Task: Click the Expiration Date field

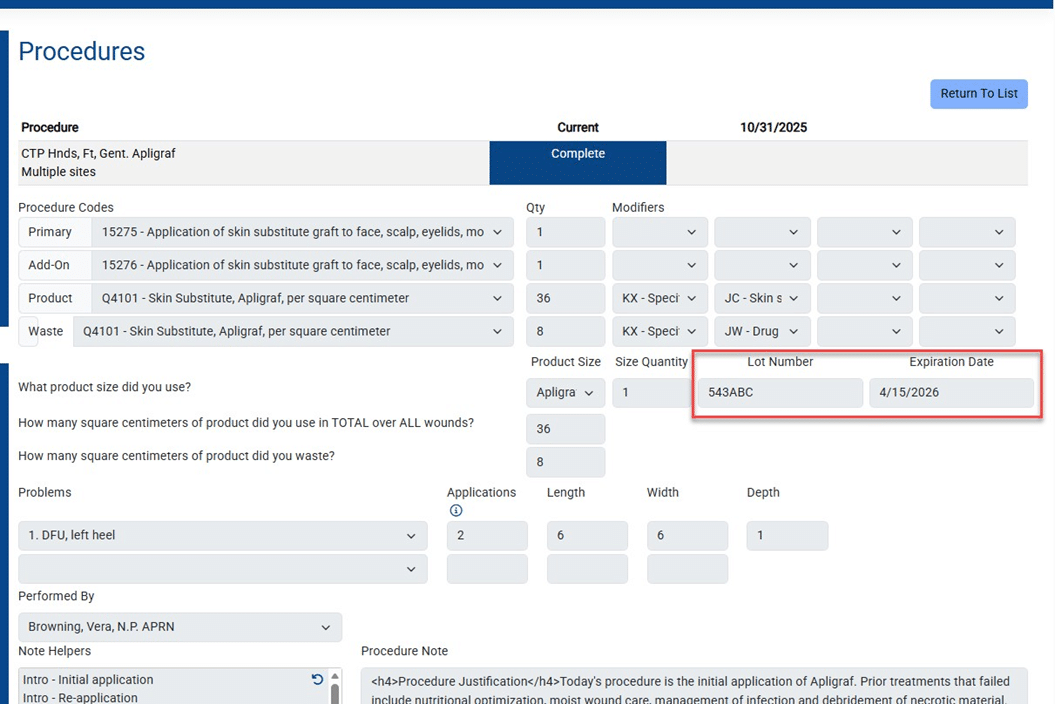Action: click(x=950, y=393)
